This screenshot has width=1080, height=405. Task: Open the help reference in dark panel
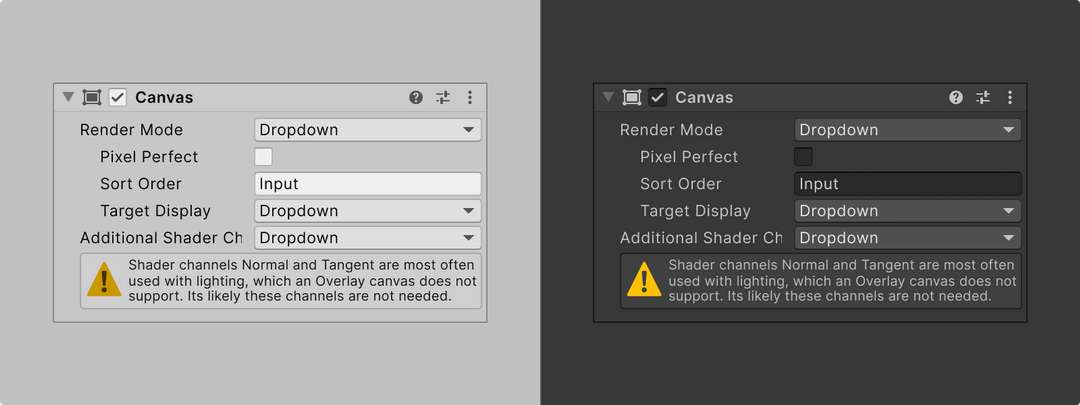[x=956, y=97]
